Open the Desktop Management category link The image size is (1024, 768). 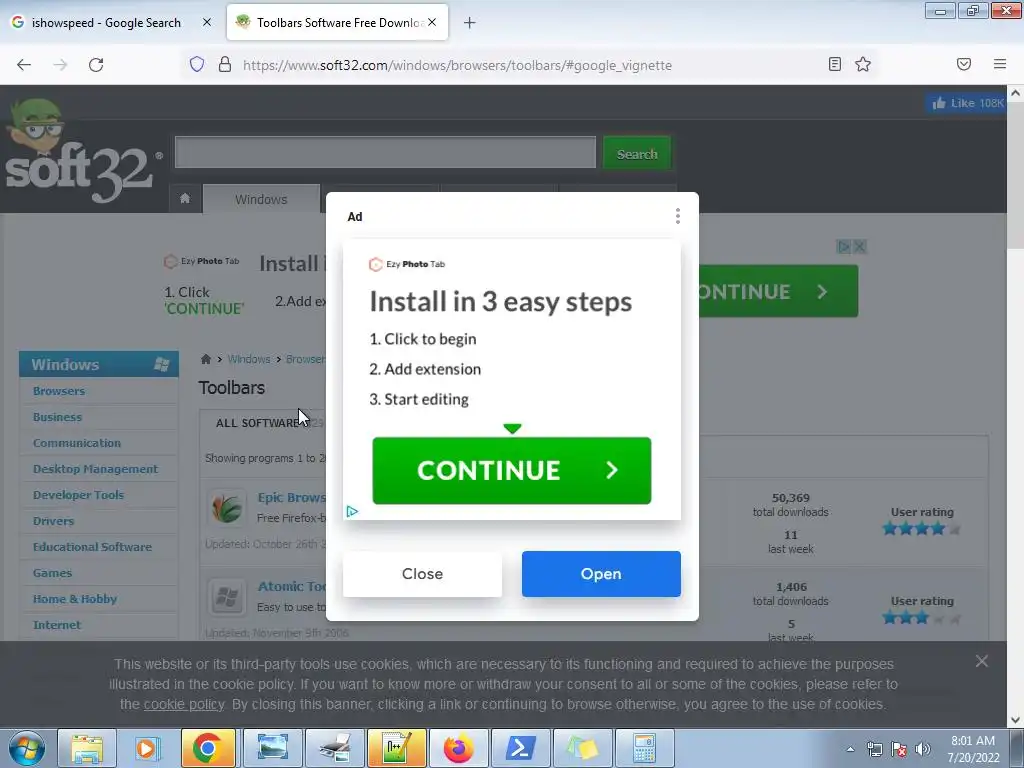[x=95, y=469]
